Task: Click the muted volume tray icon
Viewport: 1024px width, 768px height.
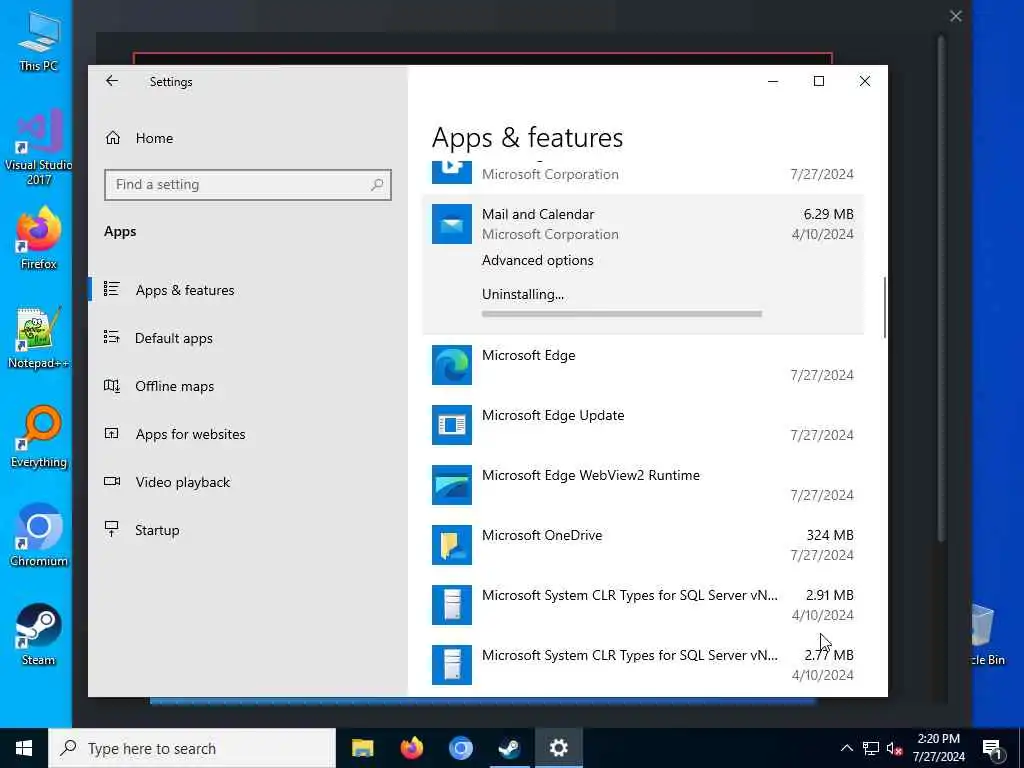Action: [894, 748]
